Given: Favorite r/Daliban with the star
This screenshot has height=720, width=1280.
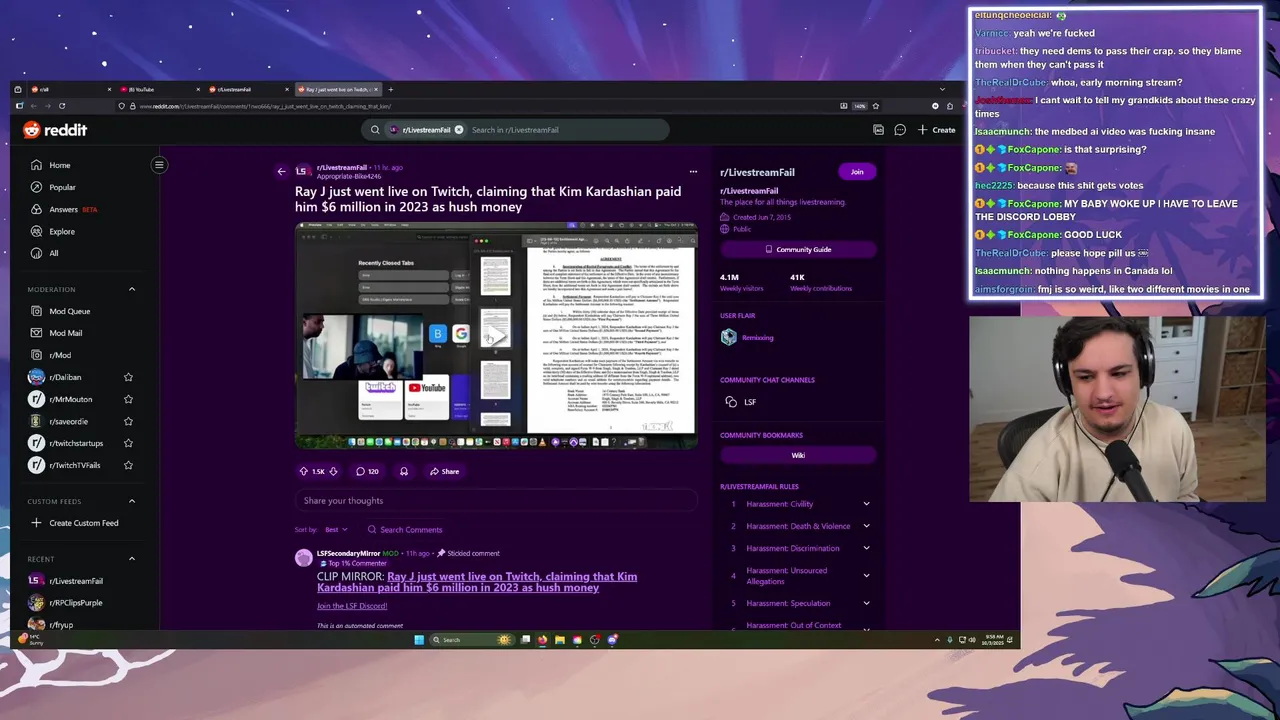Looking at the screenshot, I should [x=128, y=377].
